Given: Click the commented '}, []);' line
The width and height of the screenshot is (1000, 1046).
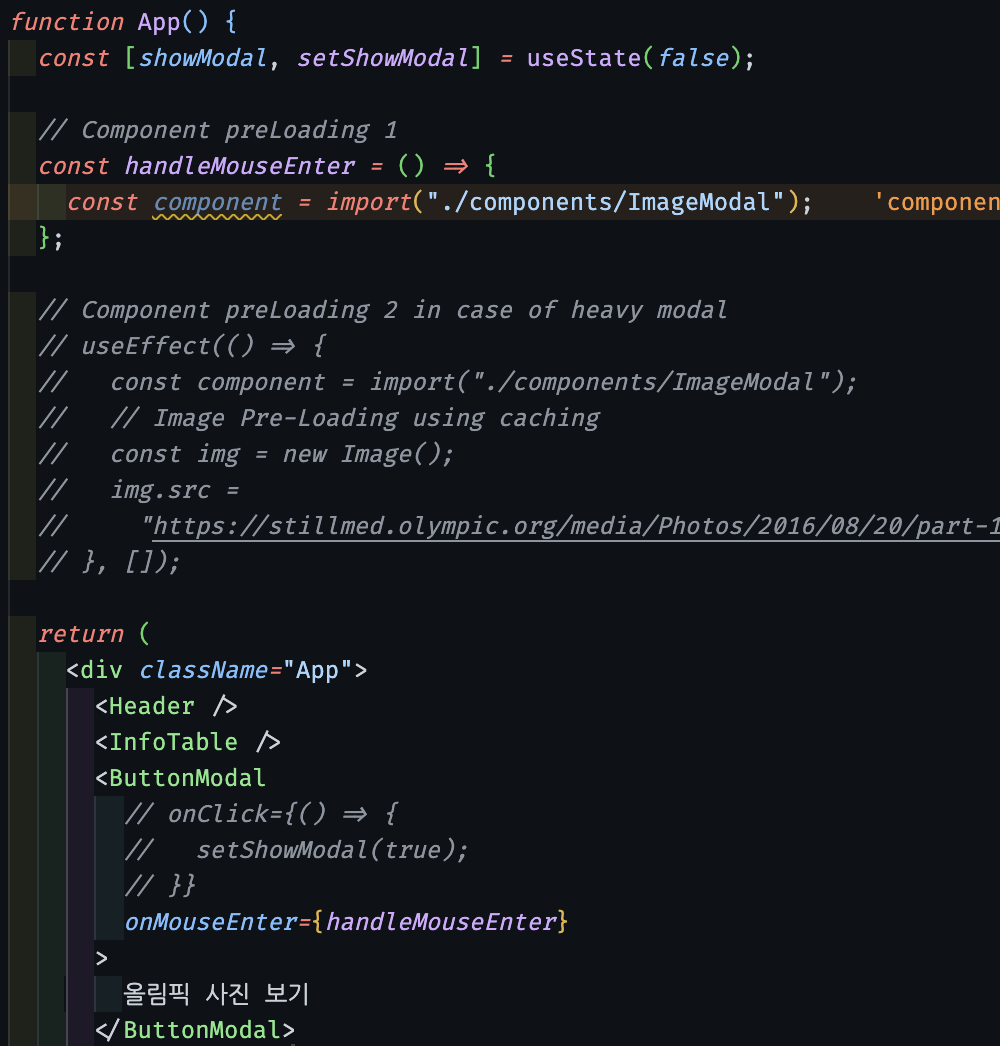Looking at the screenshot, I should click(109, 562).
